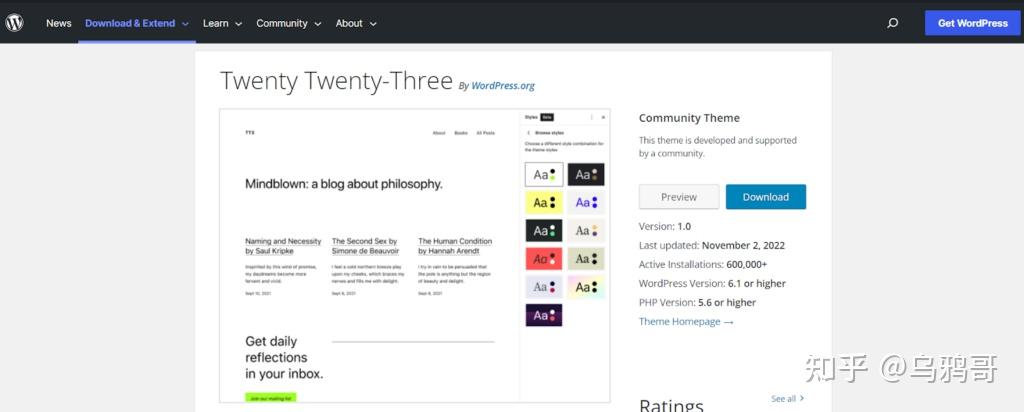Open the search magnifier icon
This screenshot has width=1024, height=412.
coord(892,23)
